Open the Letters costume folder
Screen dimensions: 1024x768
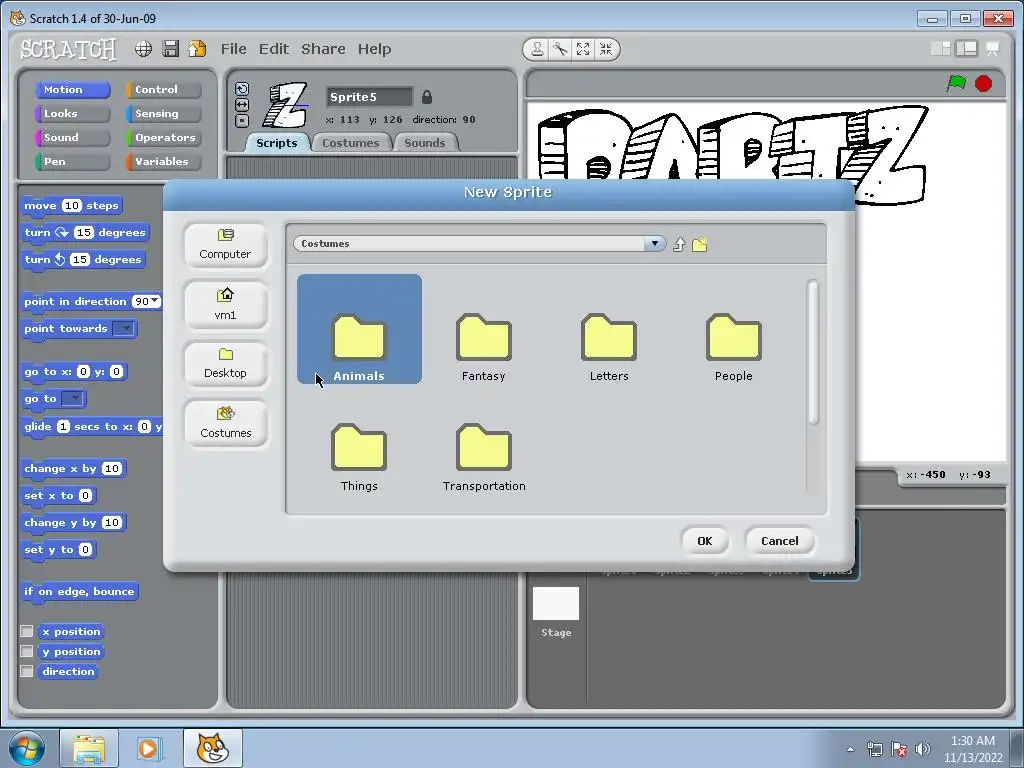609,347
